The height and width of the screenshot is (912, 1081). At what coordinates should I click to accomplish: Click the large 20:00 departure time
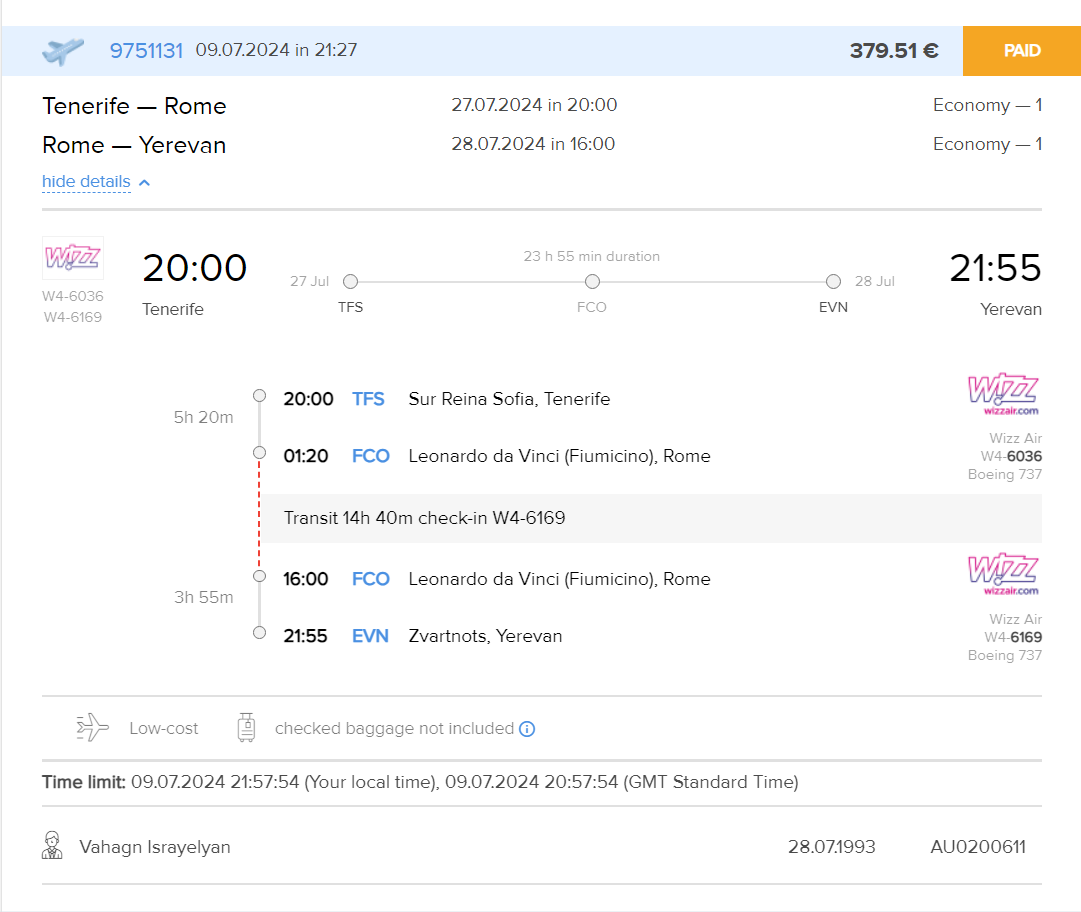pos(194,268)
